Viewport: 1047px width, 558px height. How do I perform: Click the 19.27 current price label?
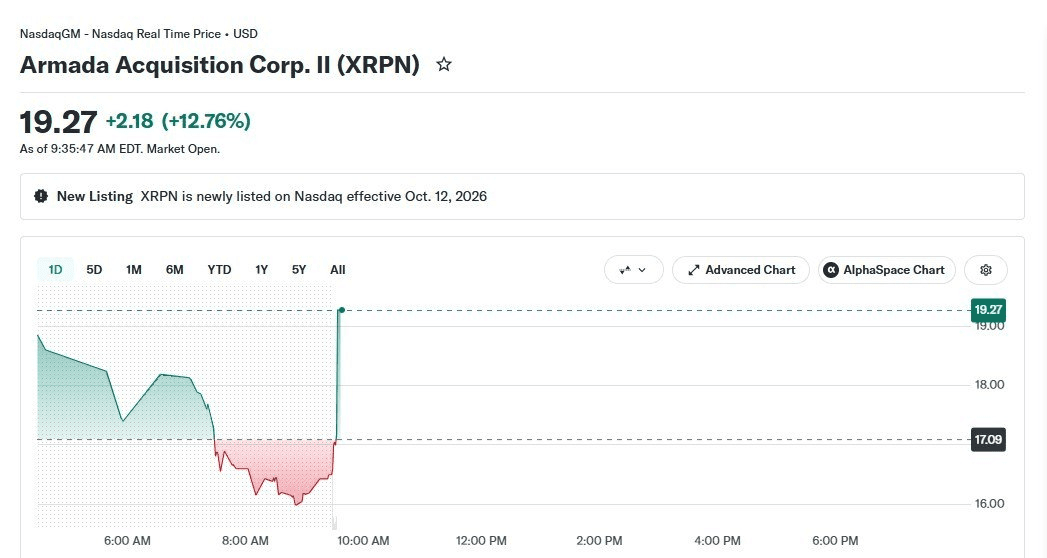pos(988,310)
